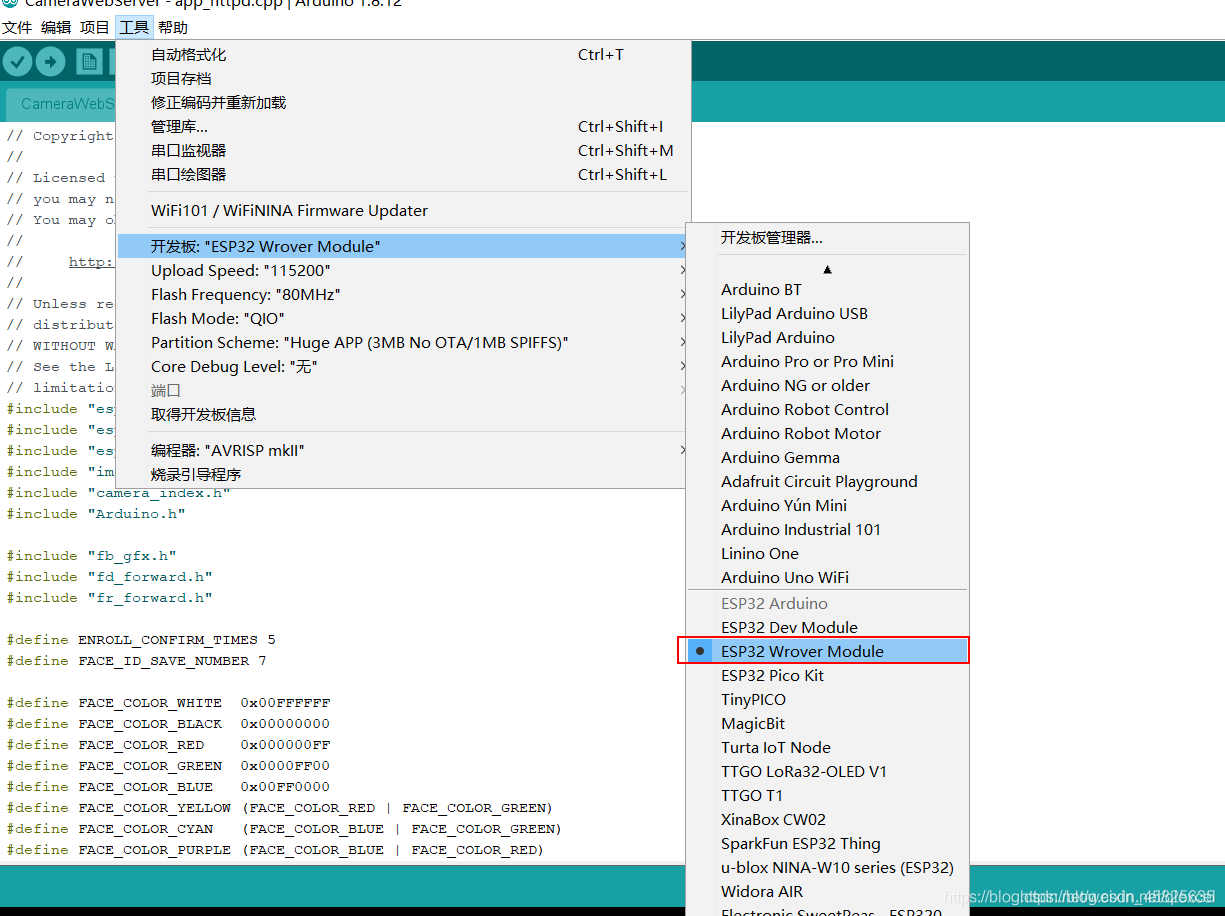Select XinaBox CW02 board
The image size is (1225, 916).
click(x=827, y=820)
